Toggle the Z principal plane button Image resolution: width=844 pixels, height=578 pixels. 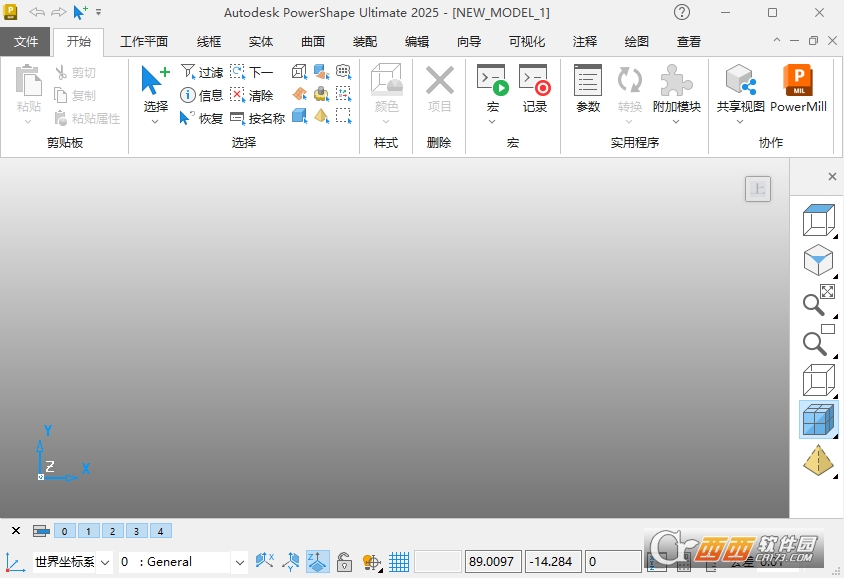coord(318,562)
